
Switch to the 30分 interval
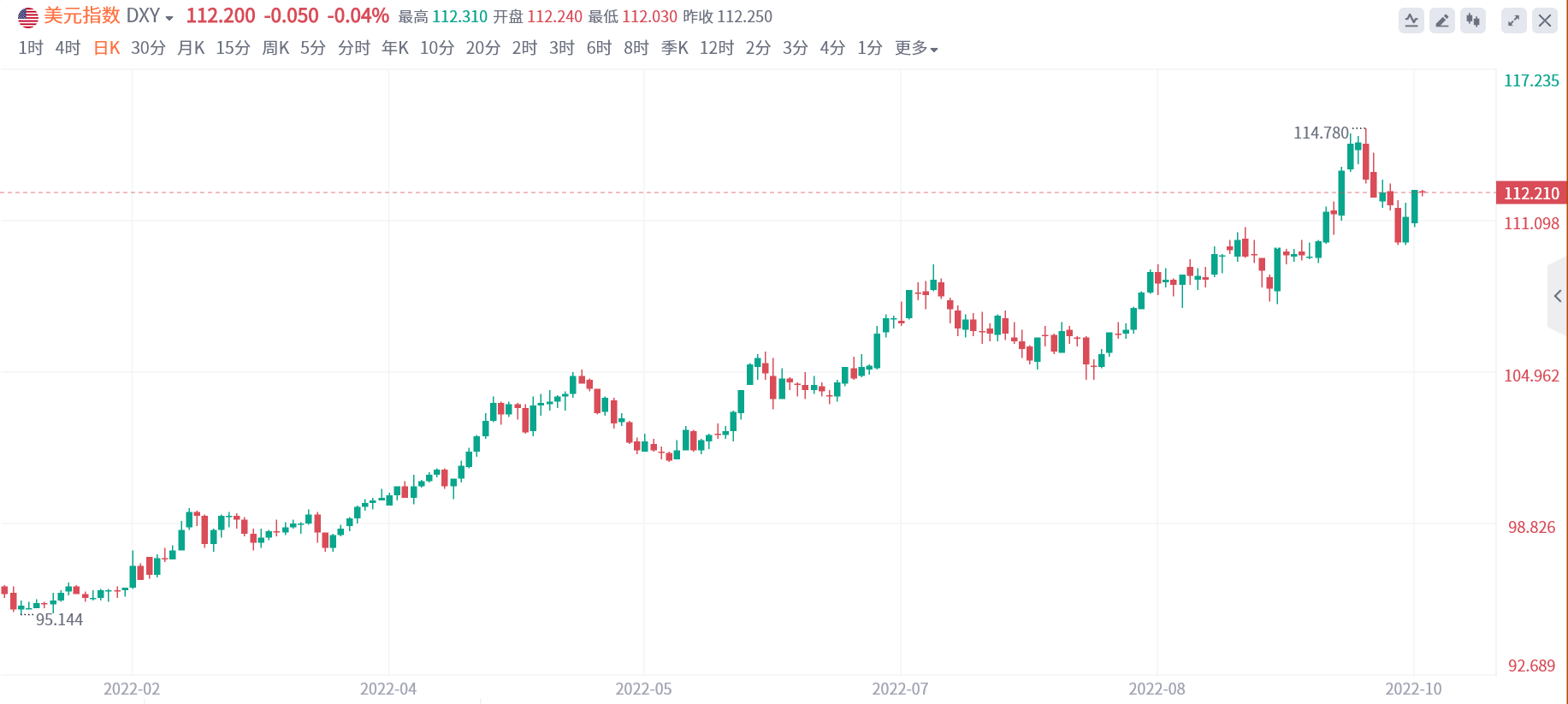click(148, 49)
